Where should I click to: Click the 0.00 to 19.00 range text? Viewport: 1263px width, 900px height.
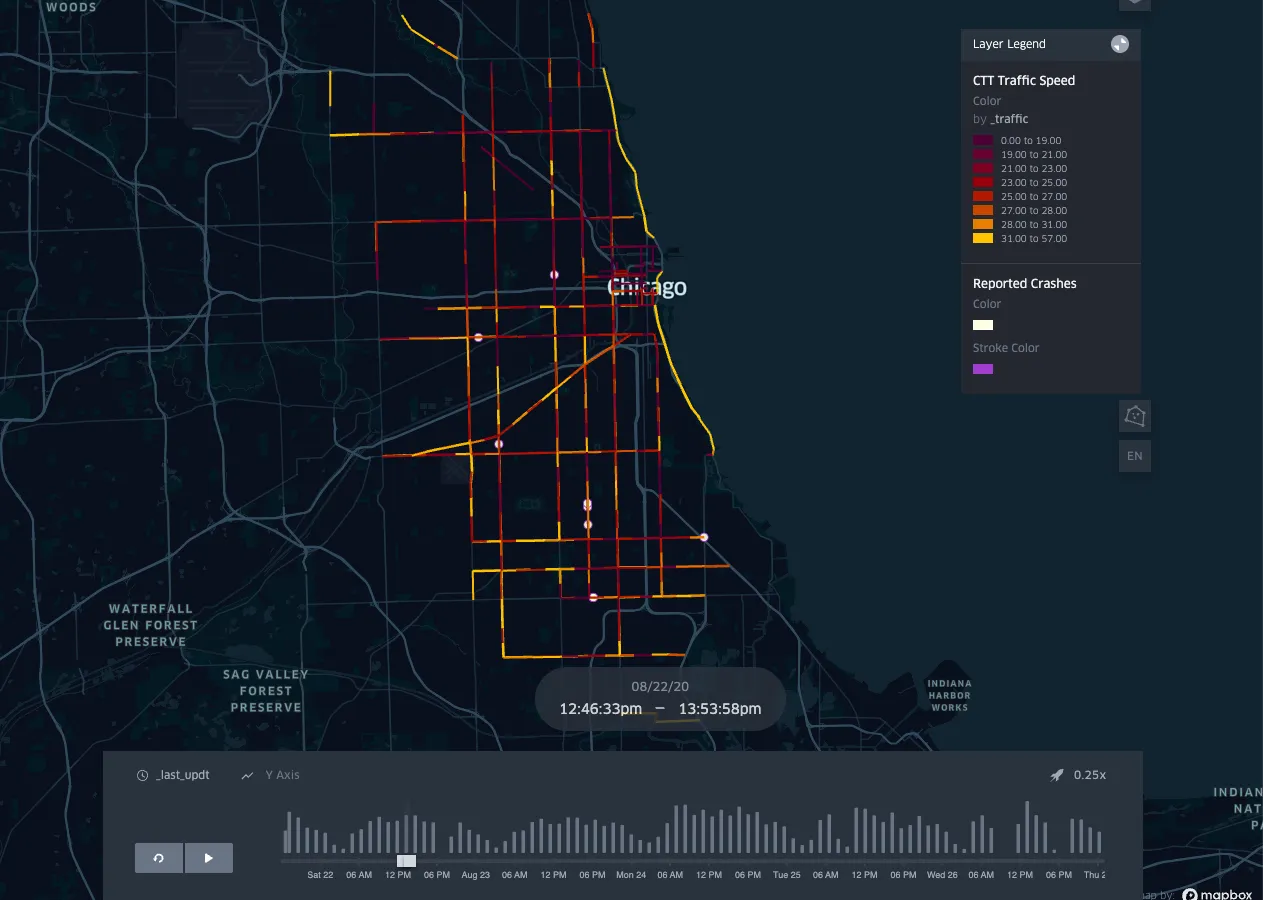point(1030,141)
